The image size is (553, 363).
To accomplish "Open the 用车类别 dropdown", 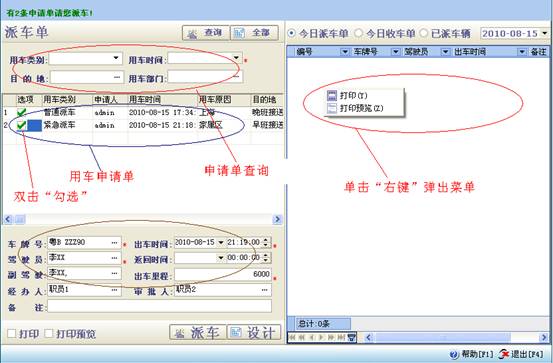I will click(x=116, y=58).
